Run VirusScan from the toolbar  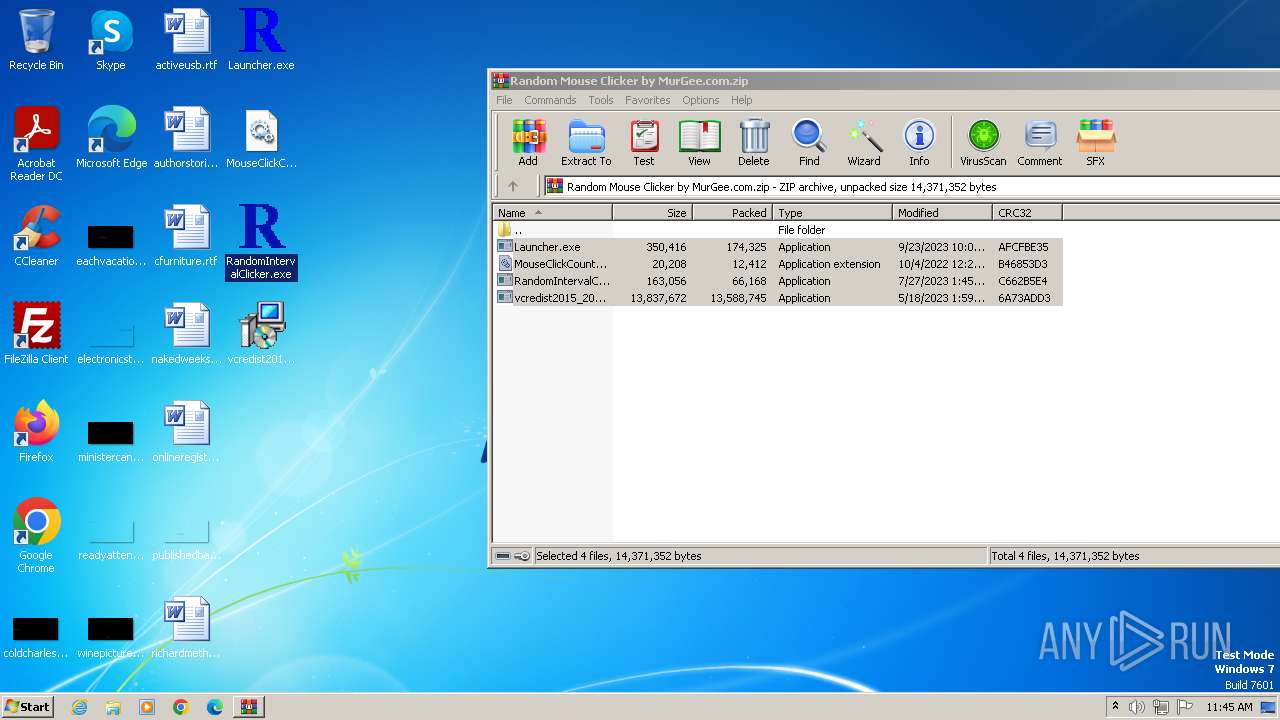point(983,143)
